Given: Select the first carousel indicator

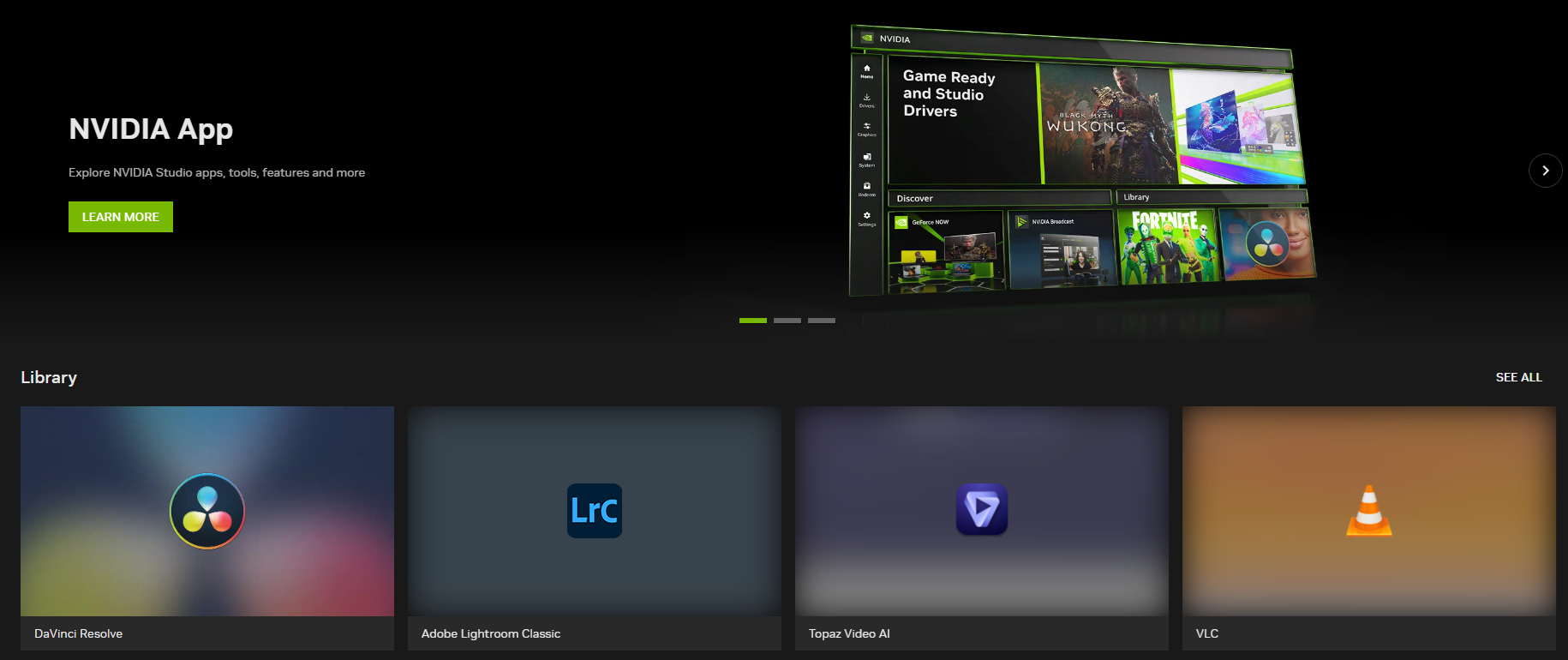Looking at the screenshot, I should click(x=753, y=321).
